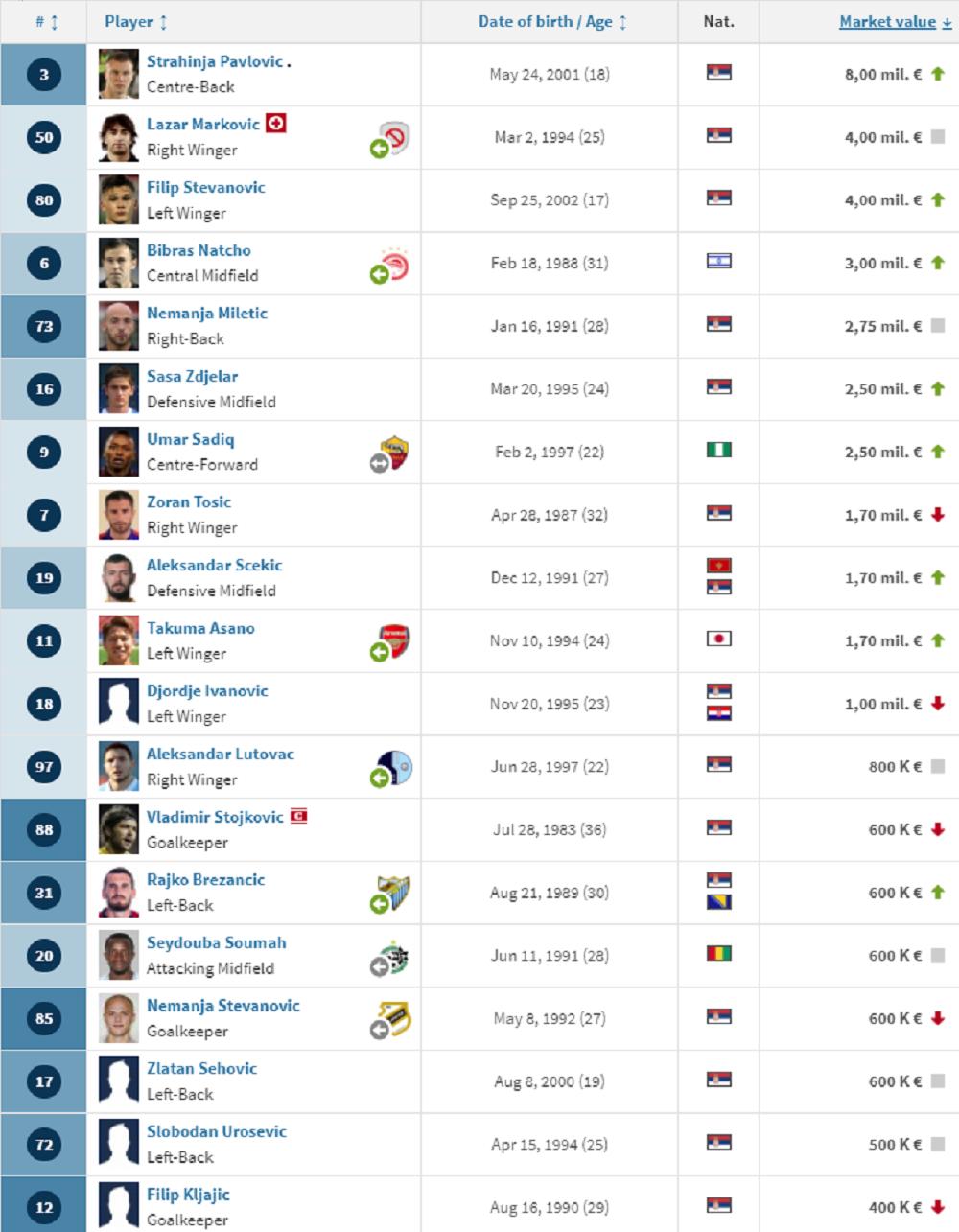Click the Nigeria flag in Umar Sadiq's row
The height and width of the screenshot is (1232, 959).
718,451
